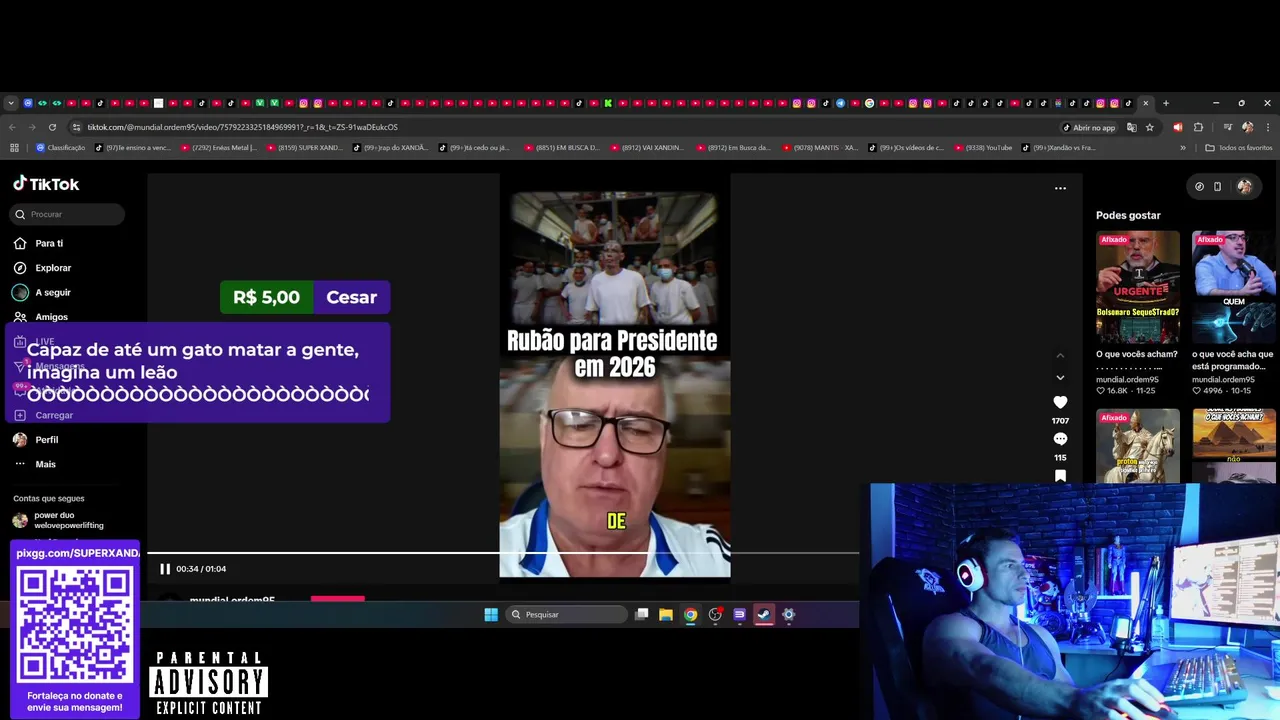
Task: Click 'o que você acha que está programado' title
Action: tap(1233, 360)
